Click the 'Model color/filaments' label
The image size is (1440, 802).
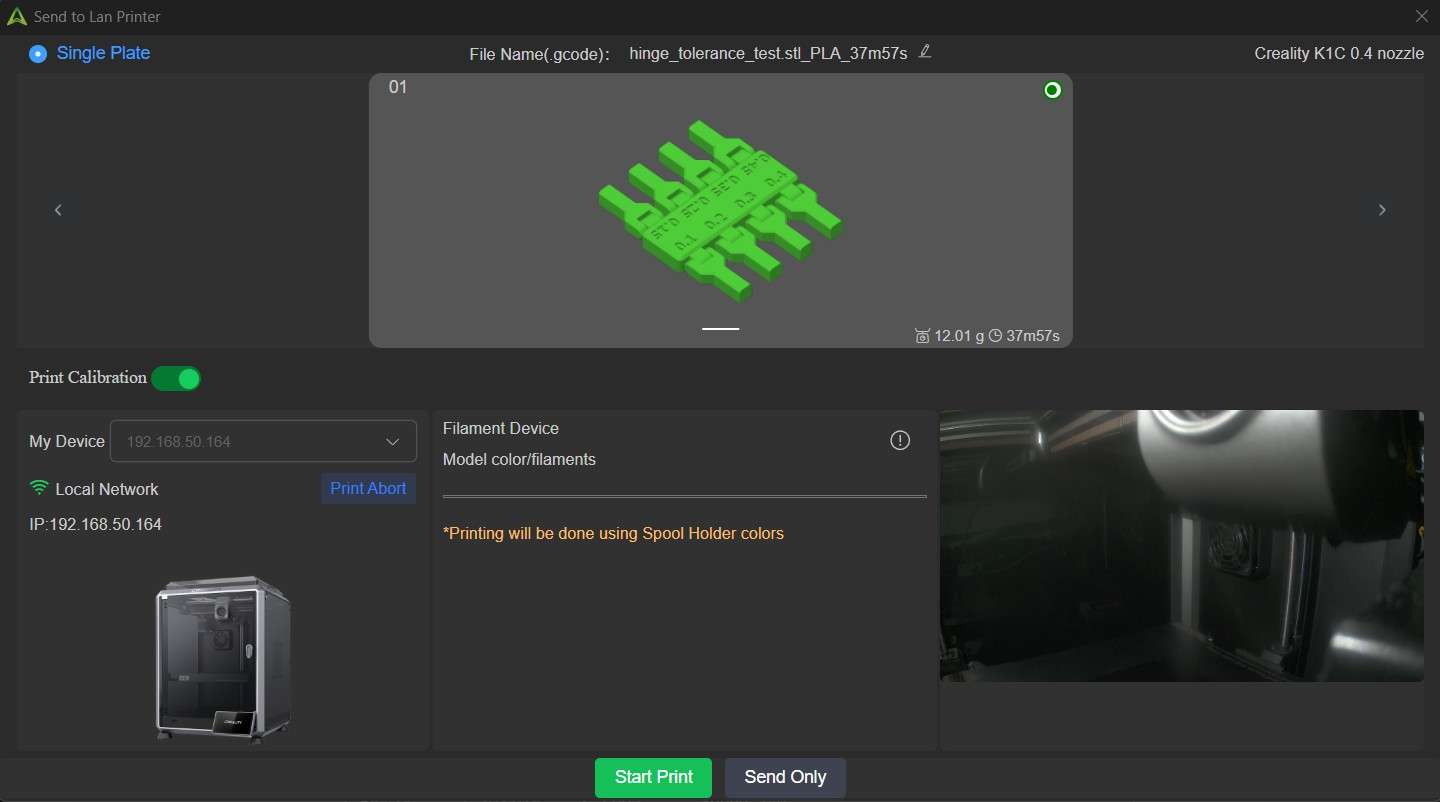(x=519, y=460)
